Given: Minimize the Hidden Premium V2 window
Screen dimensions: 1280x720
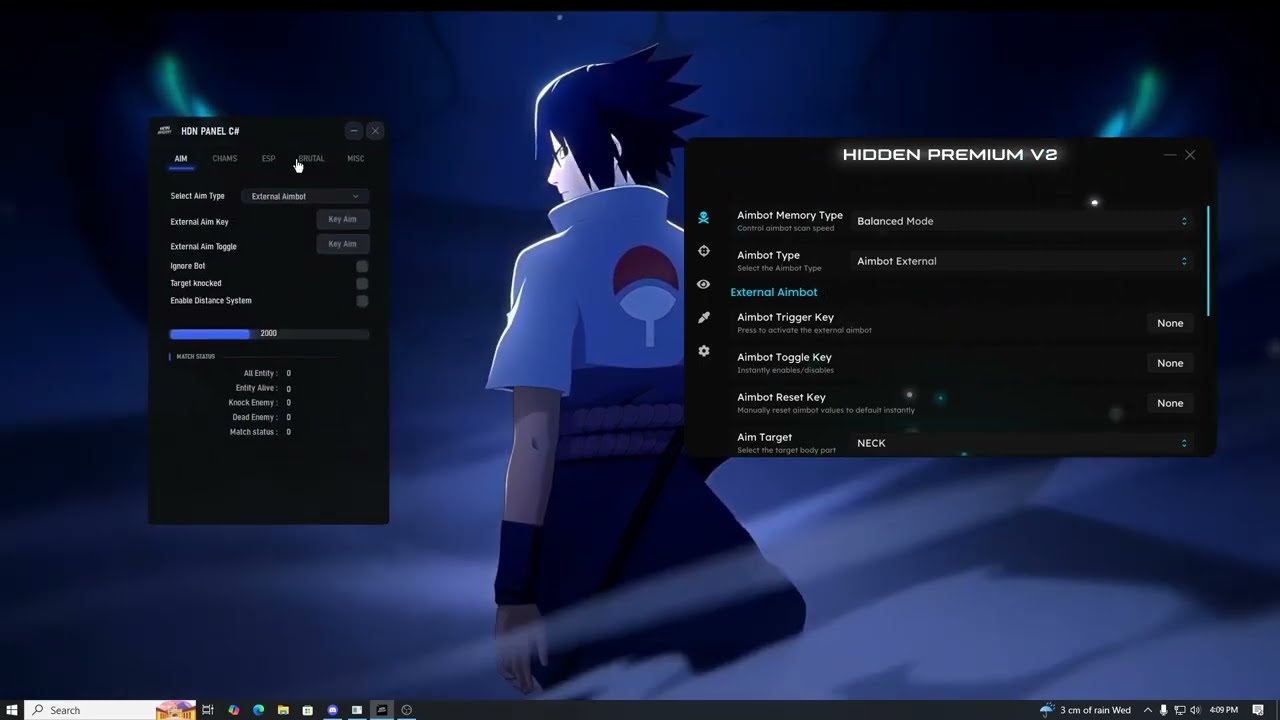Looking at the screenshot, I should (1170, 155).
